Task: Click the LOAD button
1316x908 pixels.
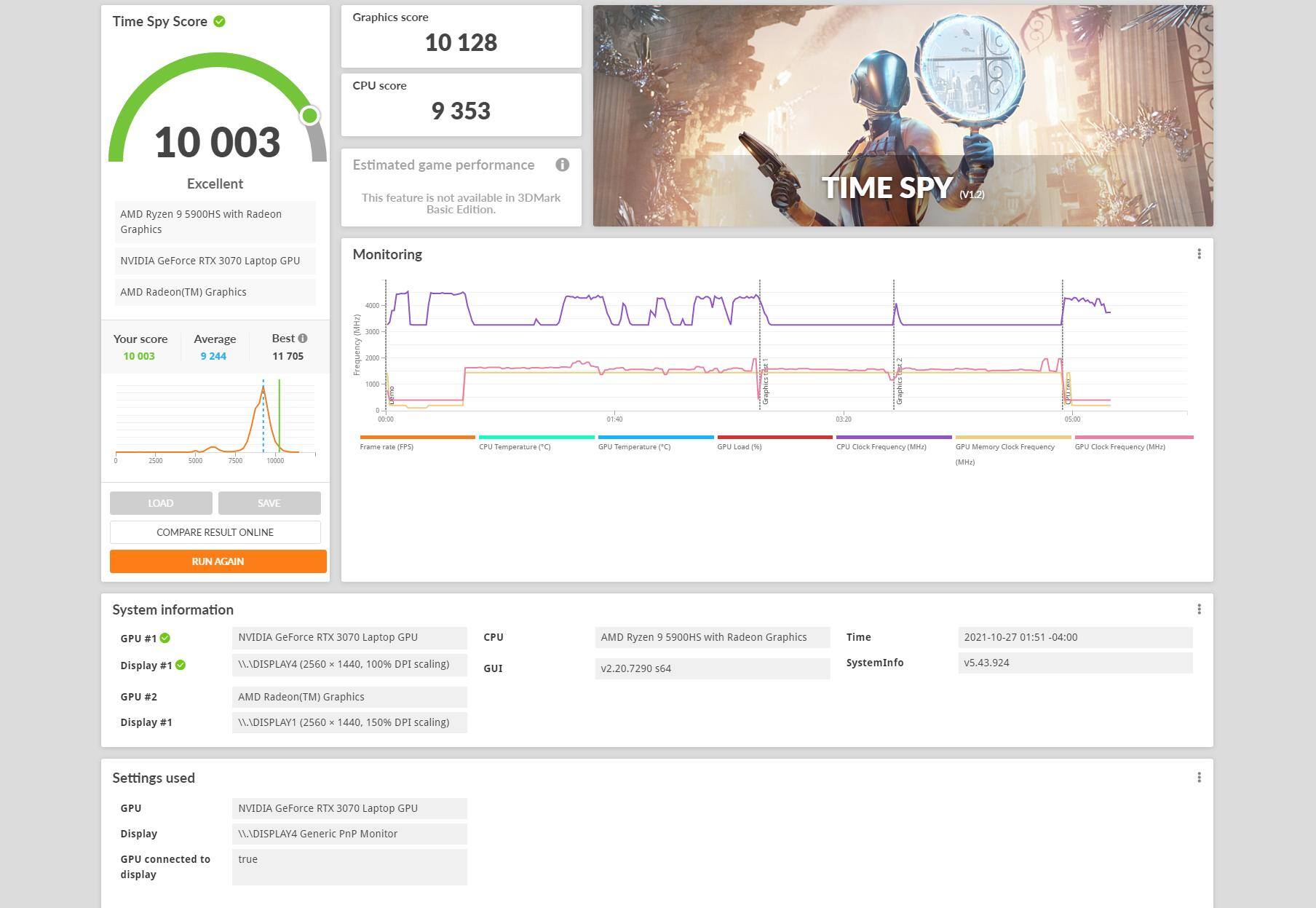Action: coord(161,503)
